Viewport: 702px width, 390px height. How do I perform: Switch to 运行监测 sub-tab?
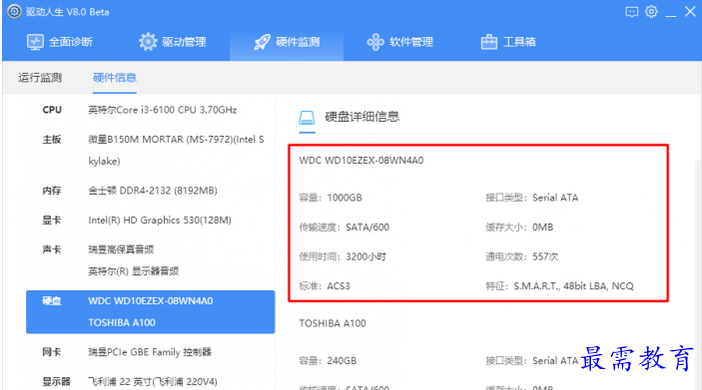point(40,77)
